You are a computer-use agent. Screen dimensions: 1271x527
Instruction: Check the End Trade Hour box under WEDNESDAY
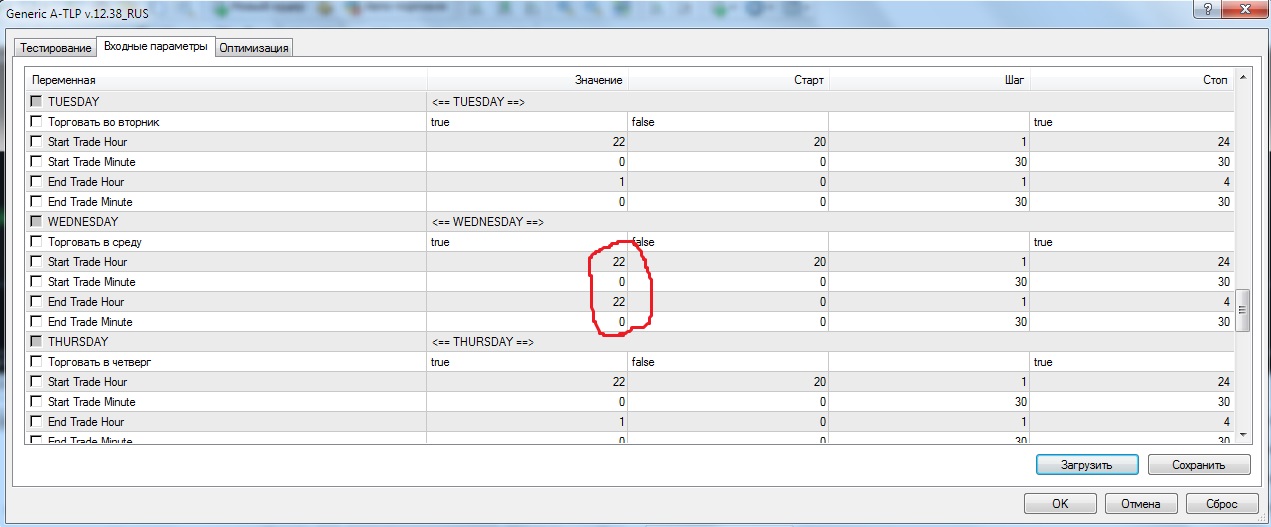point(37,302)
